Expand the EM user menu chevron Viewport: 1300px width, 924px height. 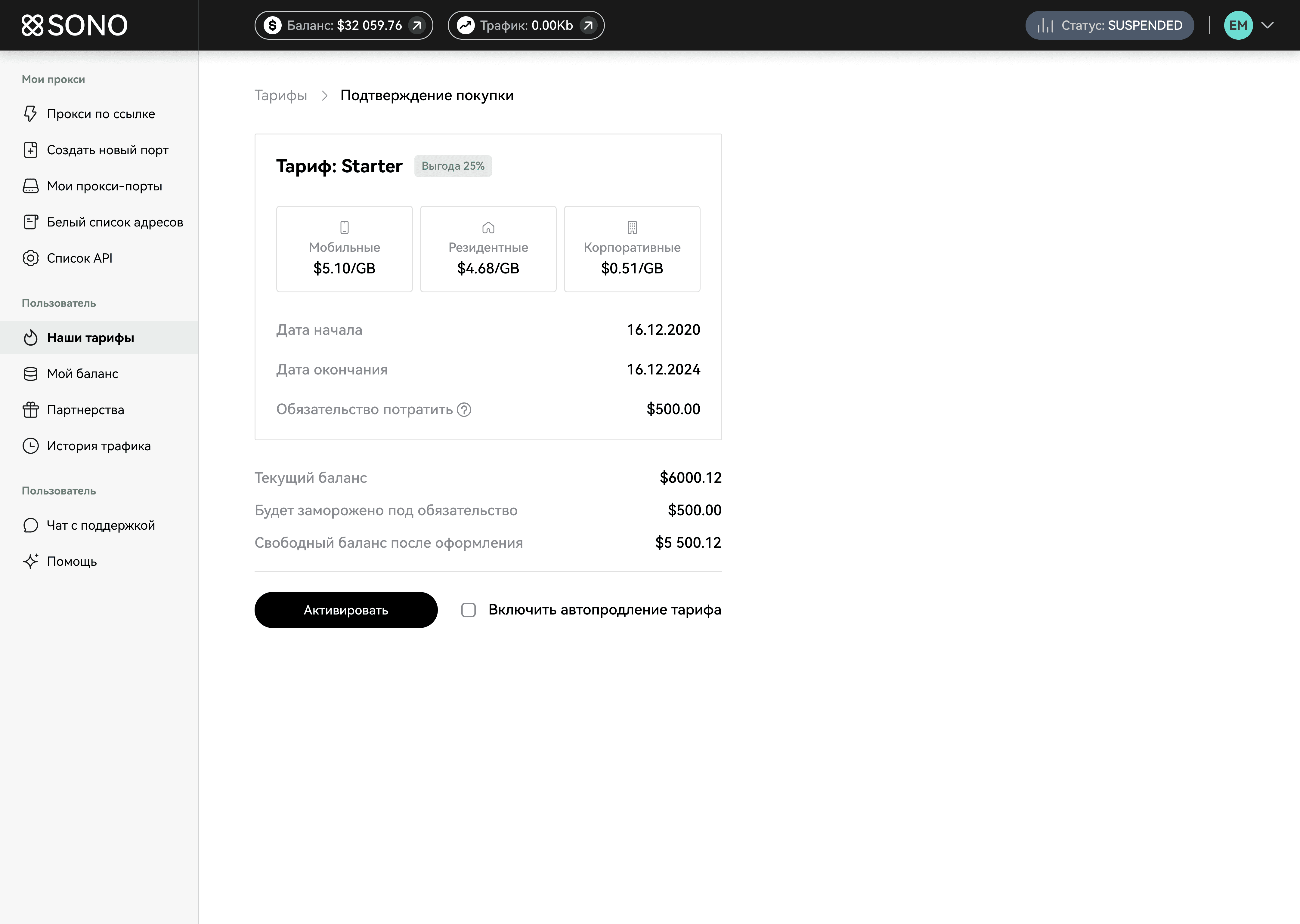(1267, 25)
